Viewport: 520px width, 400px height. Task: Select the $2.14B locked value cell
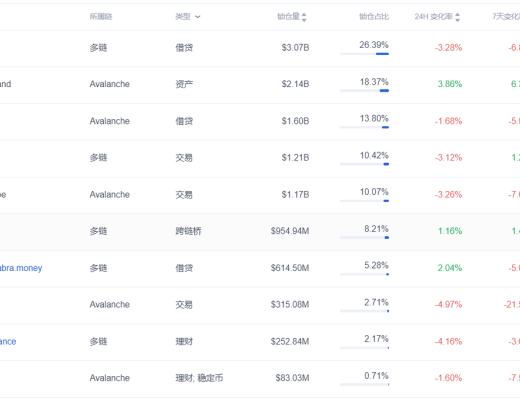pyautogui.click(x=295, y=84)
